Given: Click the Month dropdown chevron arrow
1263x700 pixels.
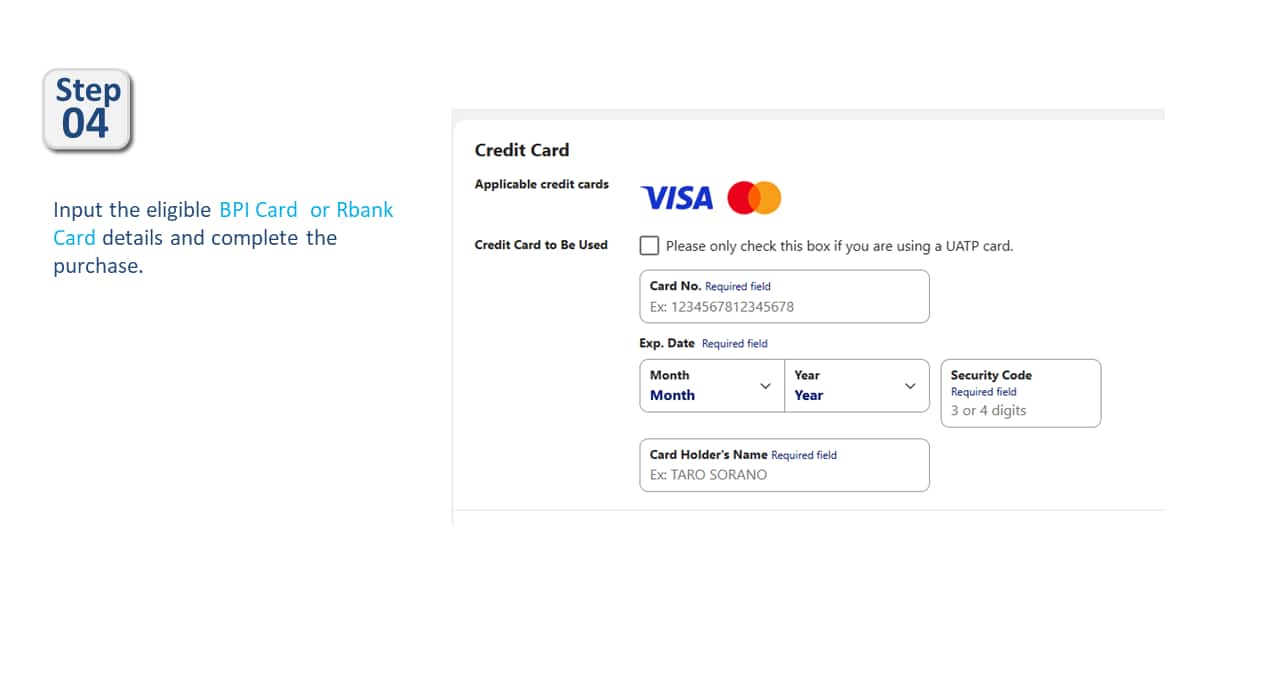Looking at the screenshot, I should click(765, 386).
